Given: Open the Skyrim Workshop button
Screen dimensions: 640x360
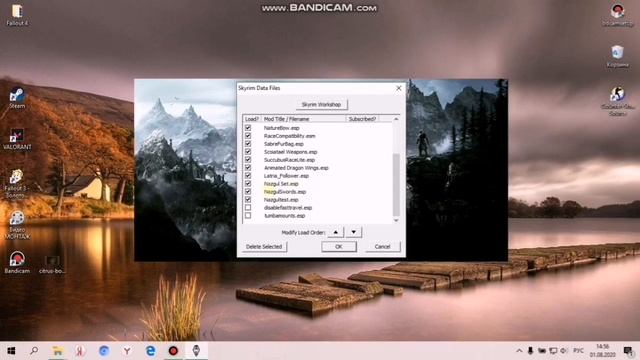Looking at the screenshot, I should point(322,104).
